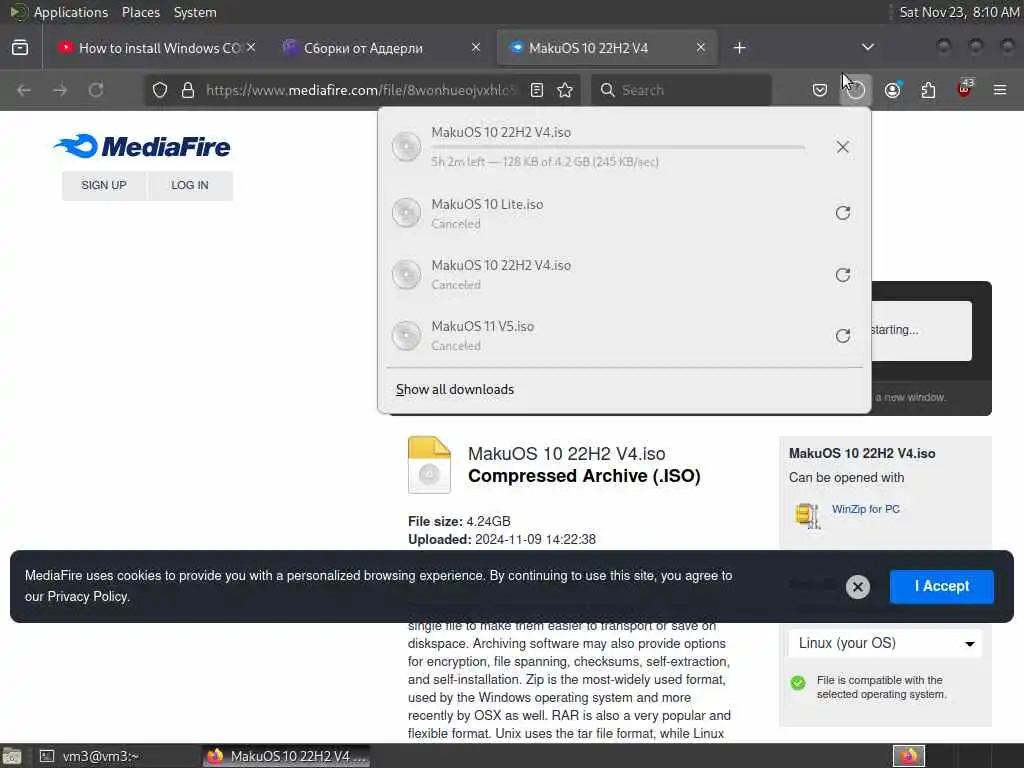Retry the MakuOS 10 Lite.iso download

point(843,213)
